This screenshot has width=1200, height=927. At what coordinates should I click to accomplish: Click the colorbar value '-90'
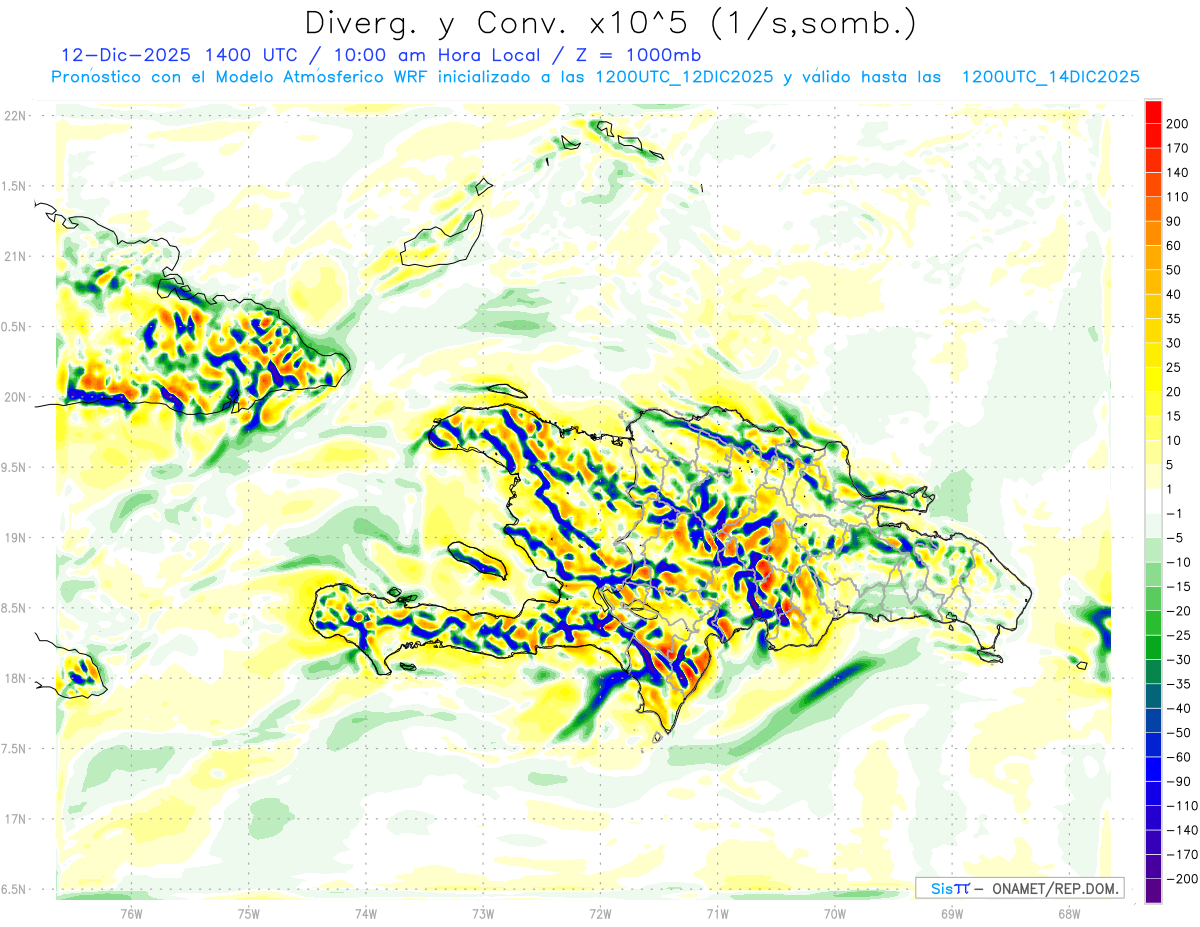point(1178,781)
